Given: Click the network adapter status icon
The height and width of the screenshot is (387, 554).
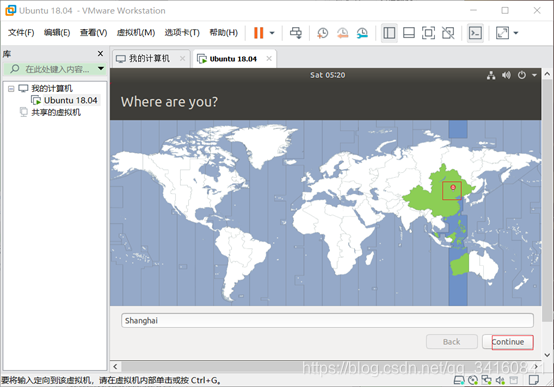Looking at the screenshot, I should 487,380.
